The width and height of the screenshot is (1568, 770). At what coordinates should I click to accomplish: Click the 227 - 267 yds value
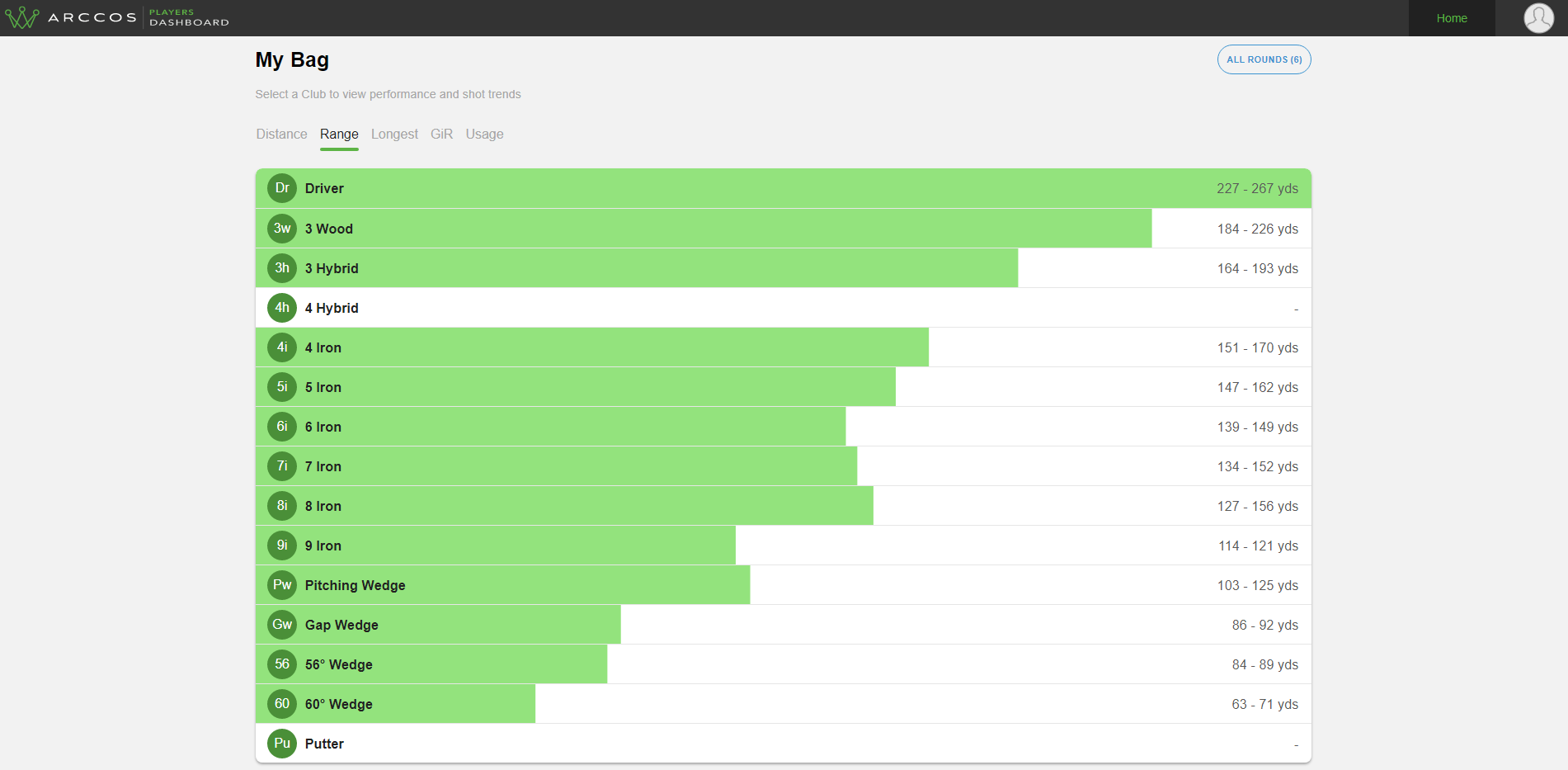coord(1257,188)
